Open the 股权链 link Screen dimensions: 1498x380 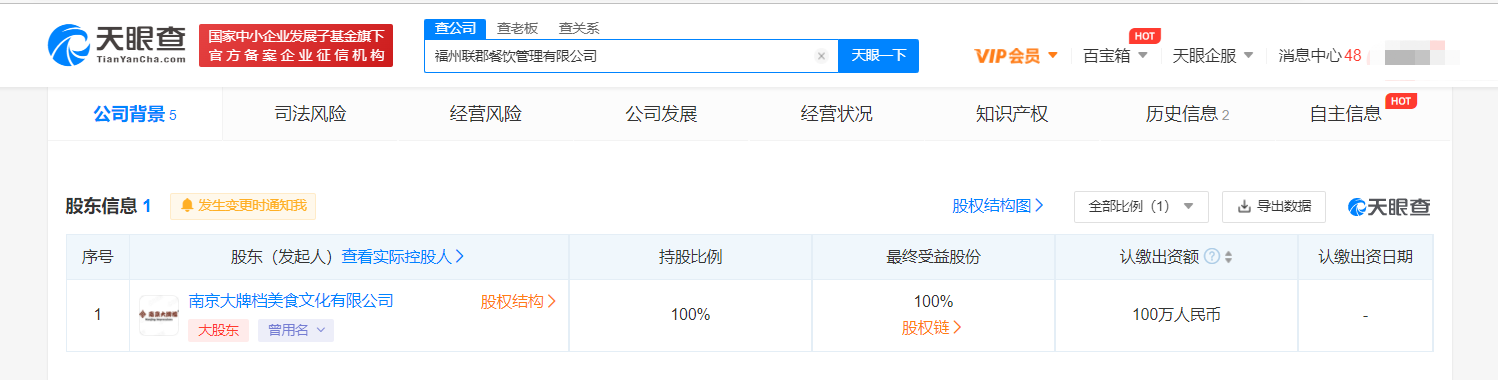tap(932, 327)
